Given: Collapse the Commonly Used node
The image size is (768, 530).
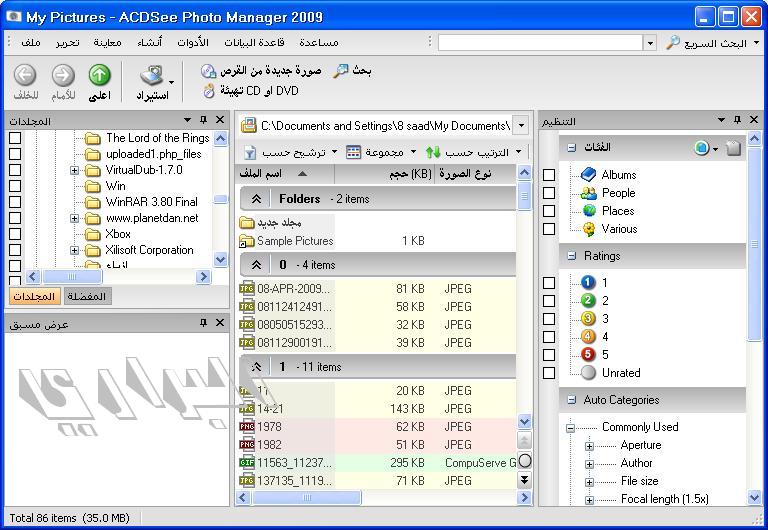Looking at the screenshot, I should tap(570, 428).
